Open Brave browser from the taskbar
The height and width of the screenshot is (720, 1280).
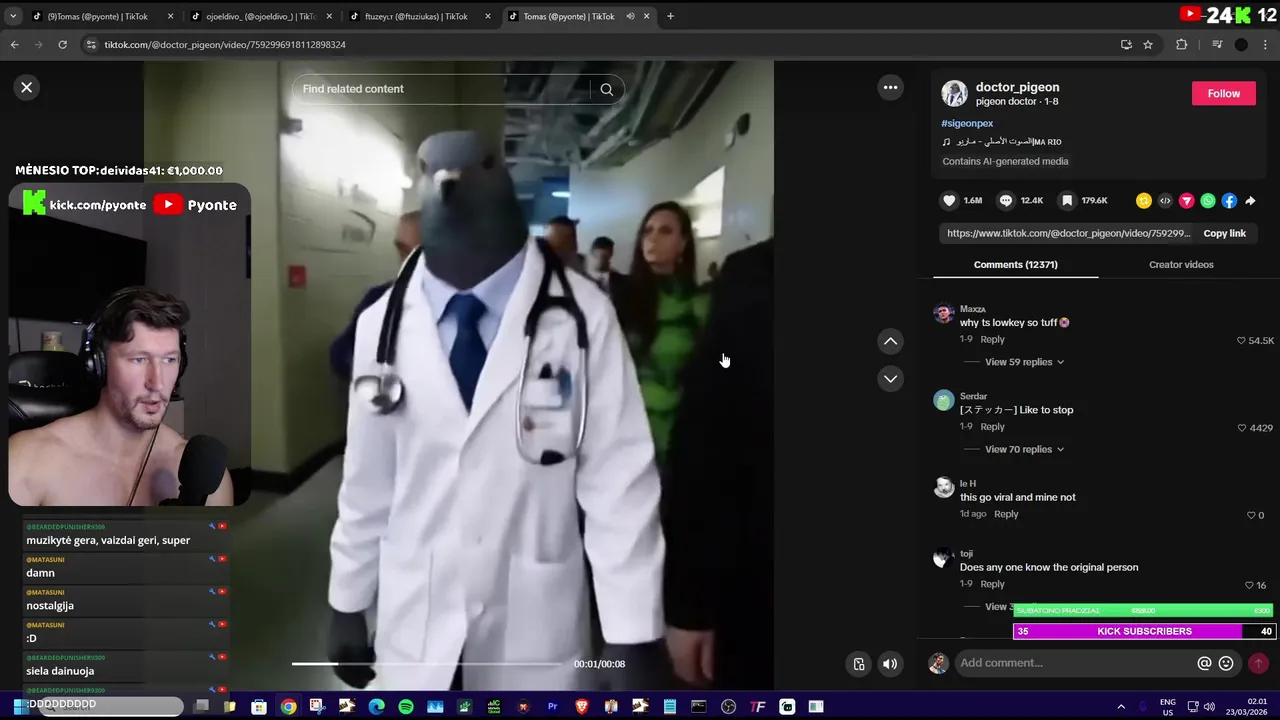click(582, 707)
